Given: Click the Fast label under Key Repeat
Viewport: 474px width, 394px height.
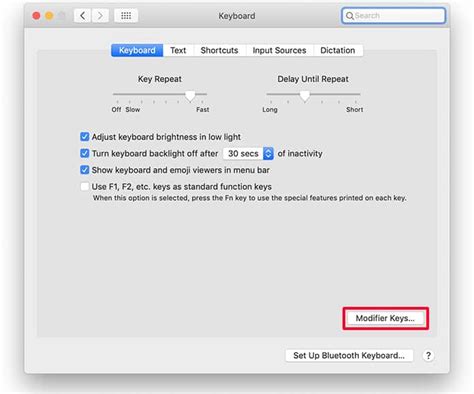Looking at the screenshot, I should tap(203, 110).
